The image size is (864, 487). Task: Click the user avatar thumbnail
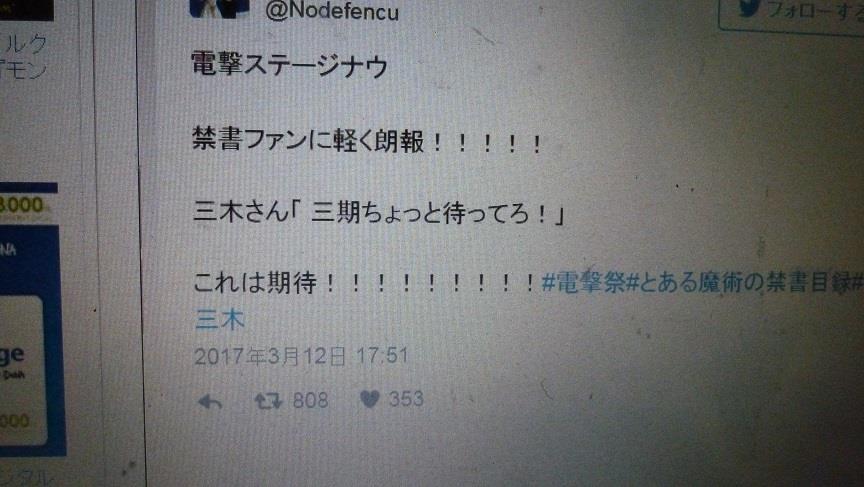pos(219,8)
